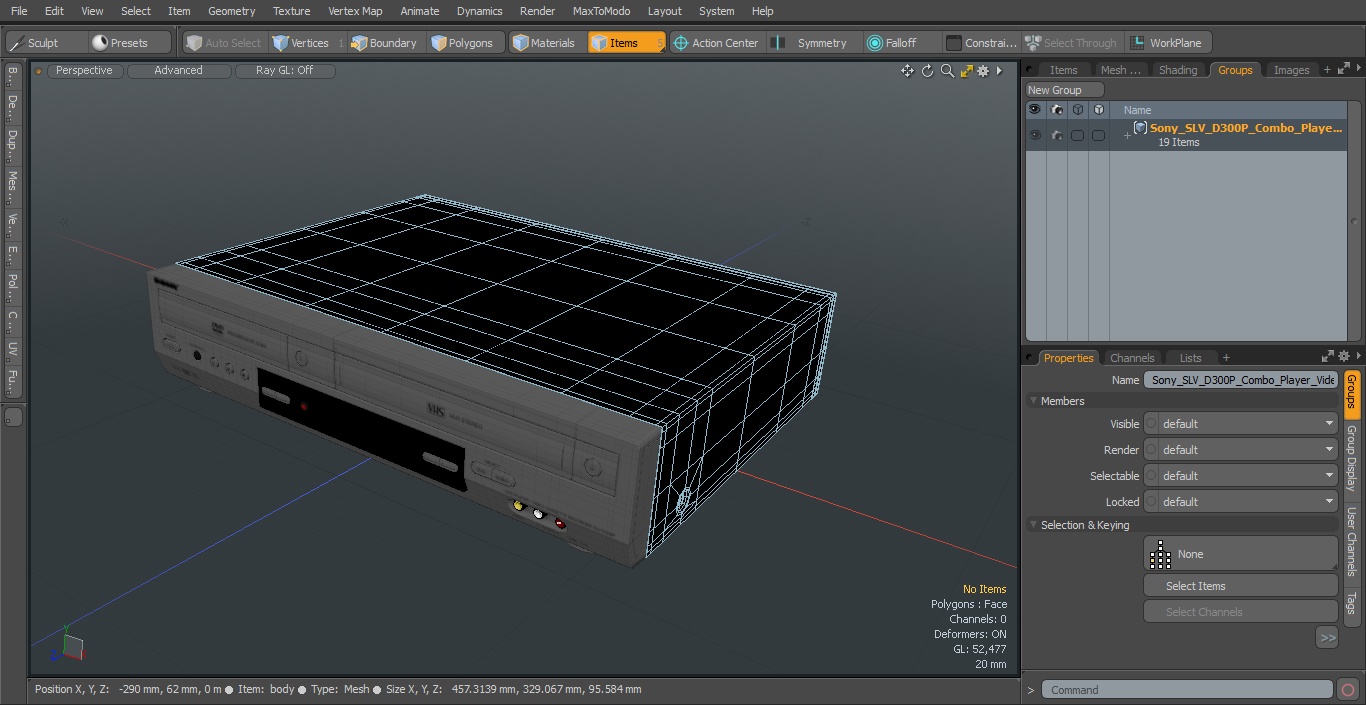Expand the Sony_SLV_D300P group tree
This screenshot has width=1366, height=705.
1127,135
